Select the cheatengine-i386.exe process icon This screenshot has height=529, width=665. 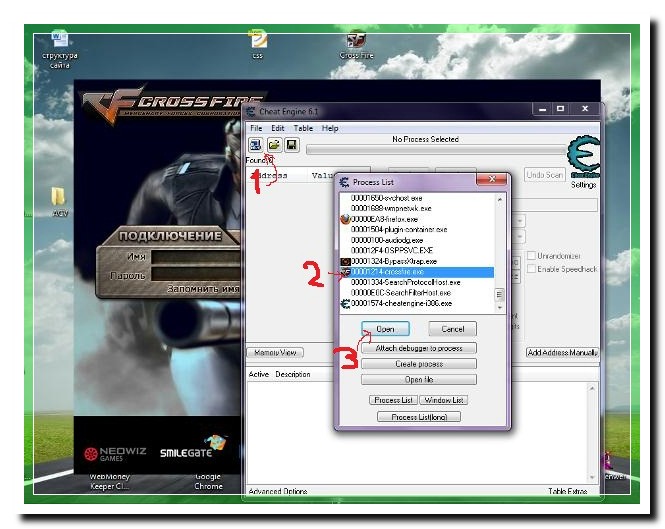tap(345, 304)
